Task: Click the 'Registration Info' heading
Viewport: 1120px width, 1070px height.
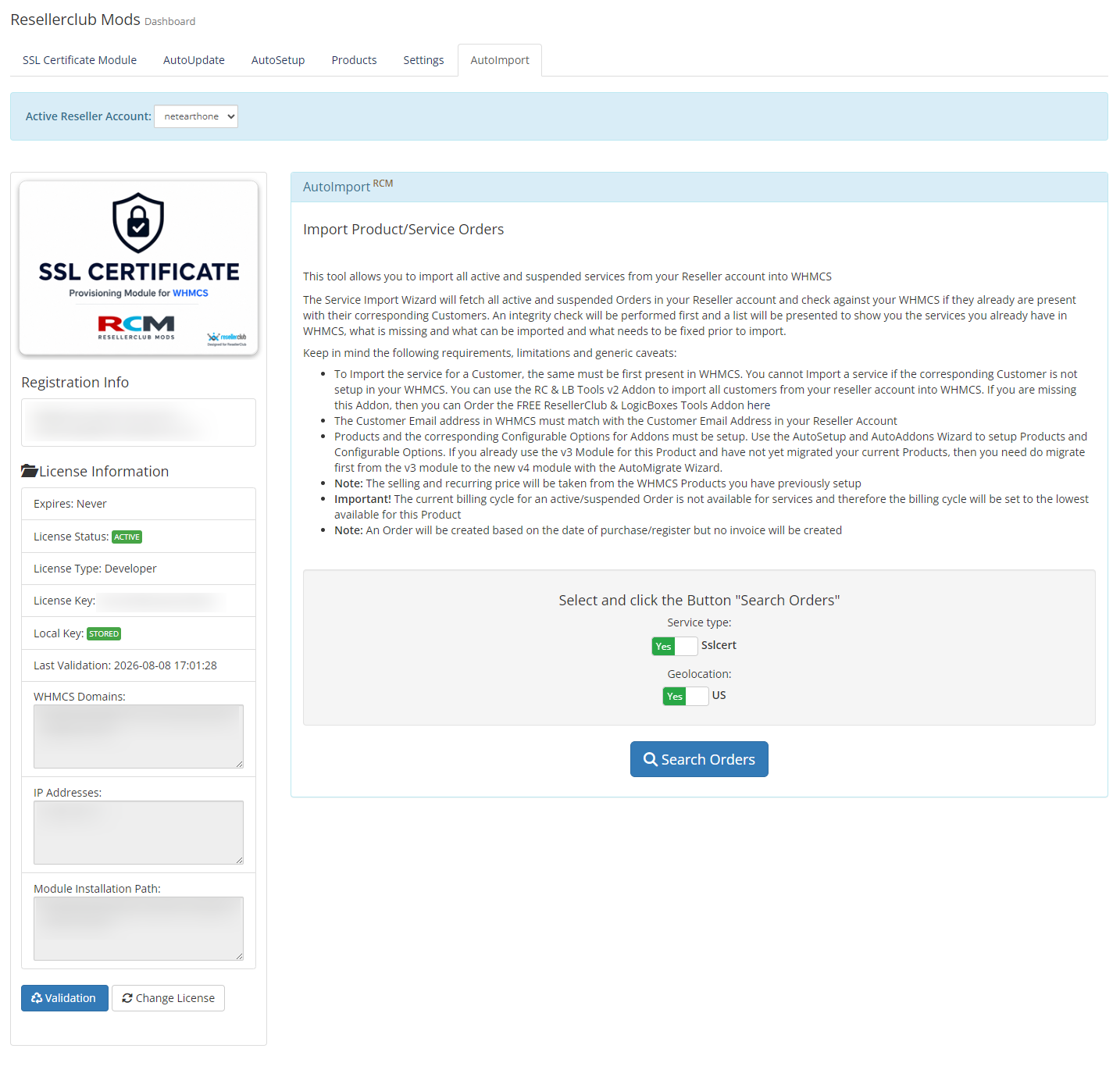Action: pyautogui.click(x=75, y=382)
